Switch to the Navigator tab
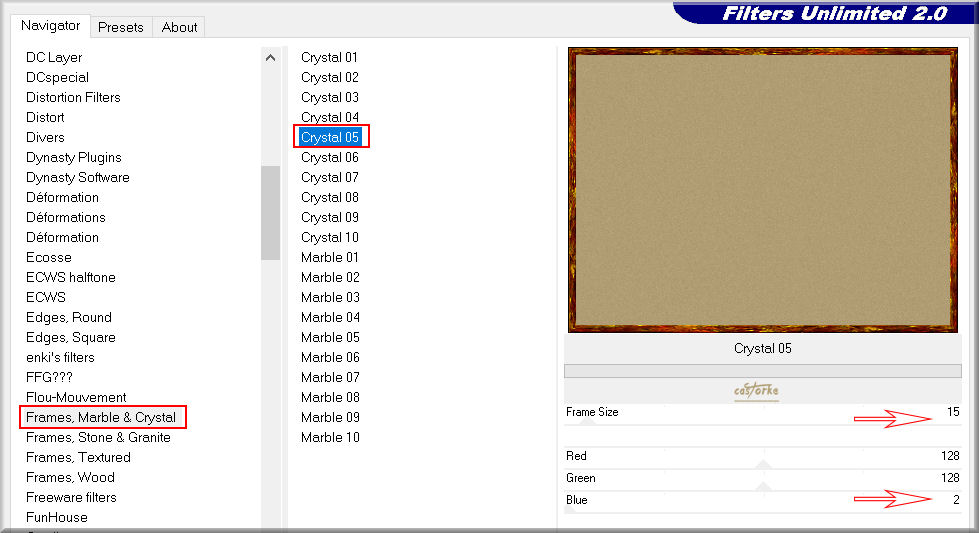Image resolution: width=979 pixels, height=533 pixels. [51, 26]
